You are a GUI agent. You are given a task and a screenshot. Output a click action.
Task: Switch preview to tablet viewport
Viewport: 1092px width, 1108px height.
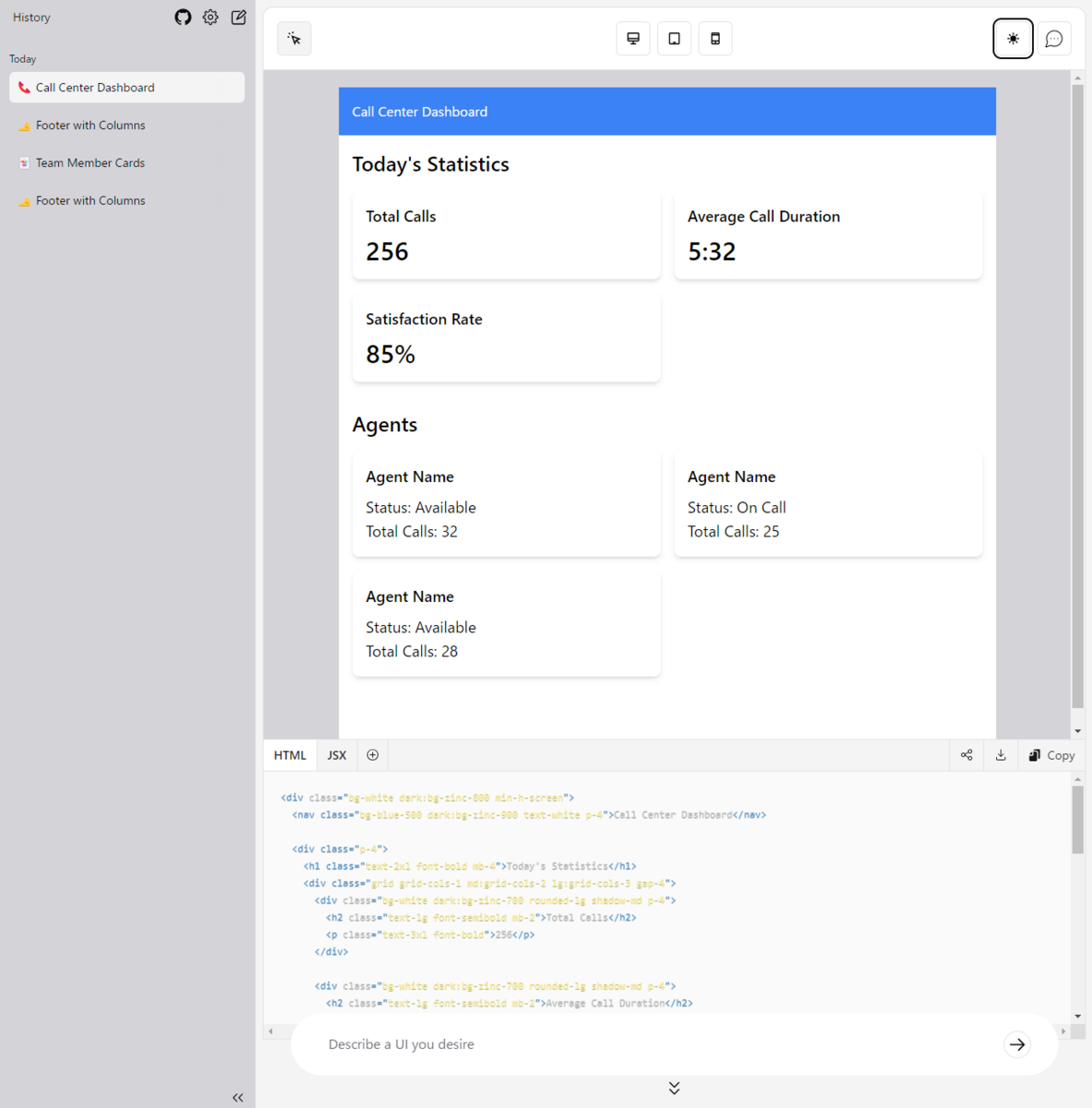point(674,38)
